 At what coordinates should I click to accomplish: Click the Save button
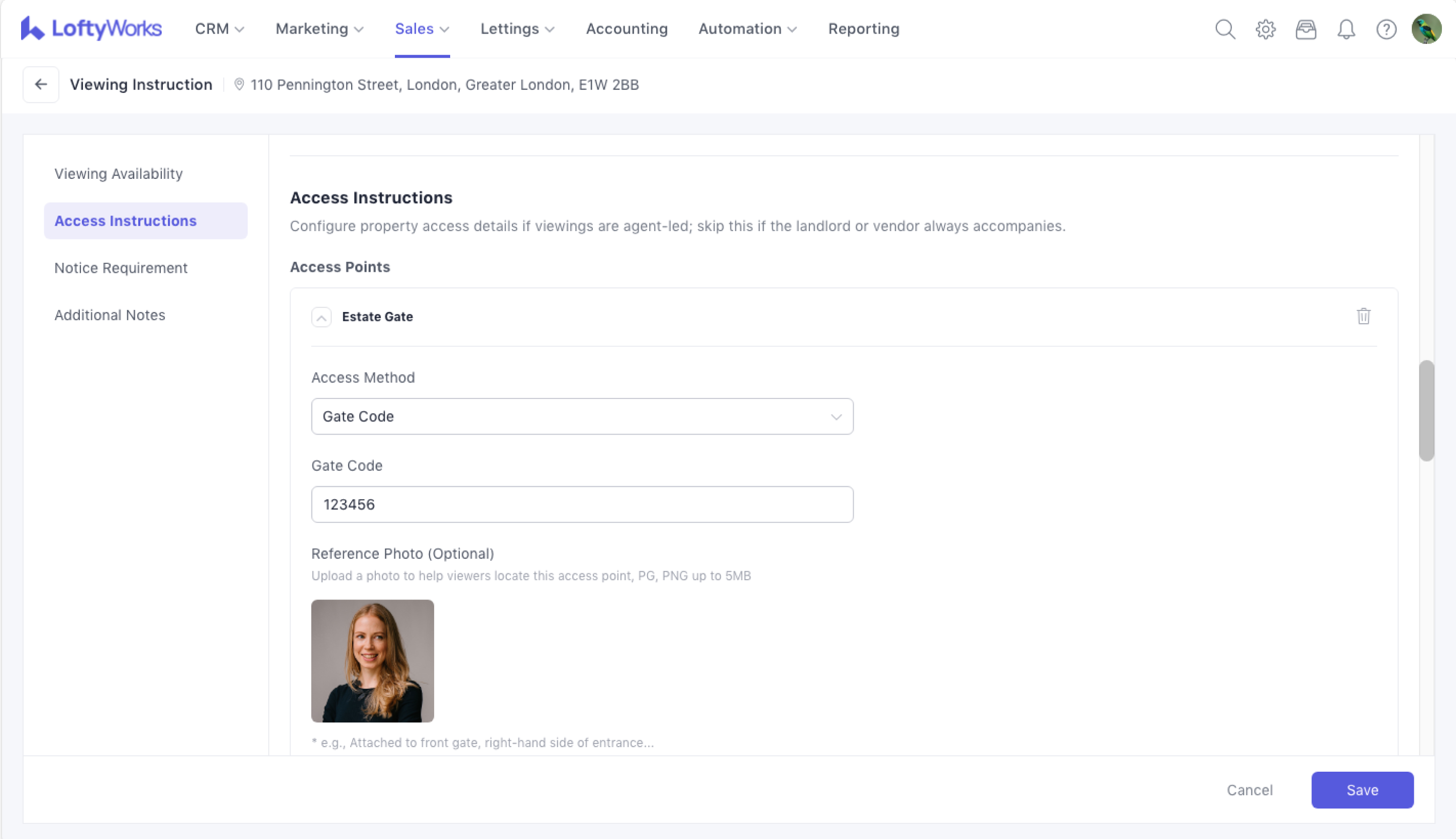click(1362, 789)
